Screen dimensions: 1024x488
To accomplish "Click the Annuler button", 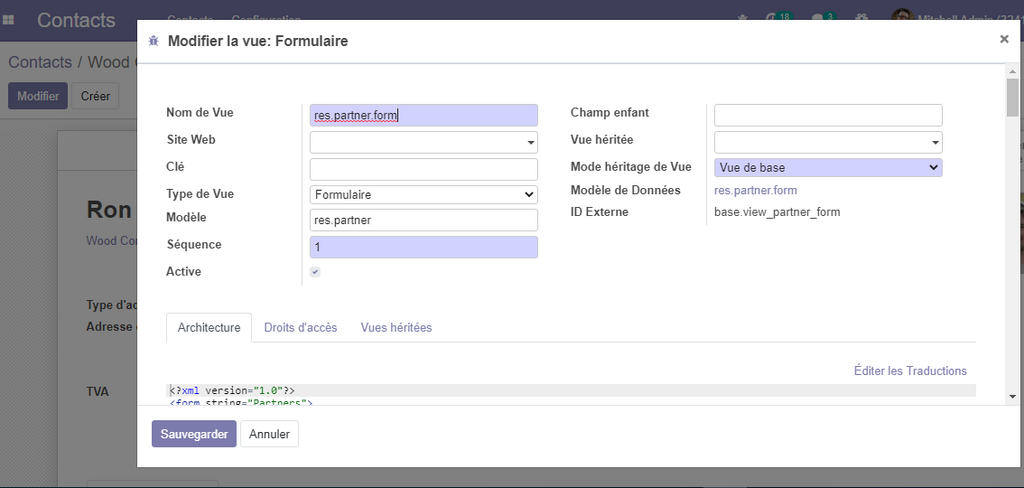I will pyautogui.click(x=269, y=434).
